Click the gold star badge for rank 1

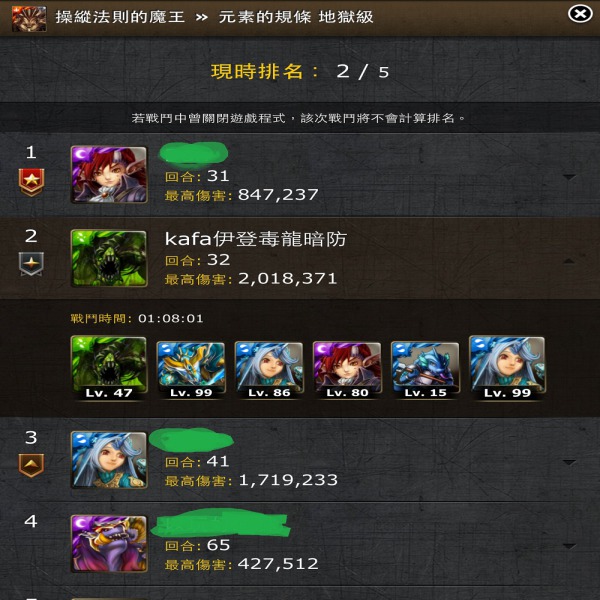pyautogui.click(x=31, y=182)
